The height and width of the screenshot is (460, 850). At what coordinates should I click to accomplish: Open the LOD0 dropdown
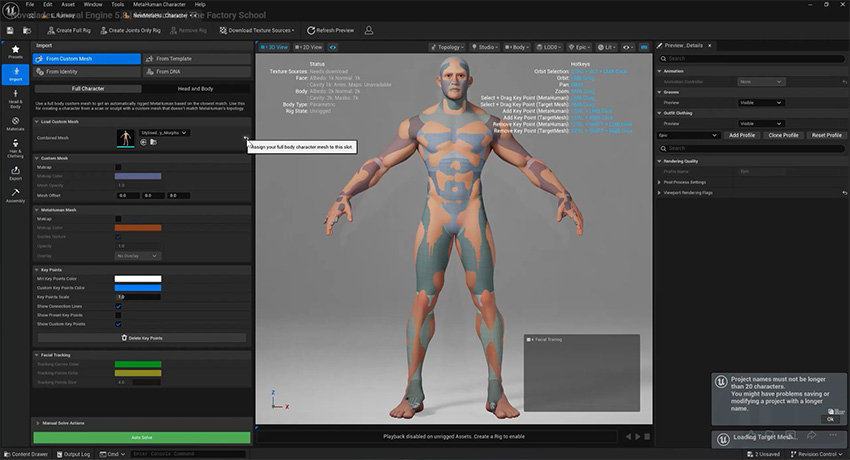pos(549,47)
